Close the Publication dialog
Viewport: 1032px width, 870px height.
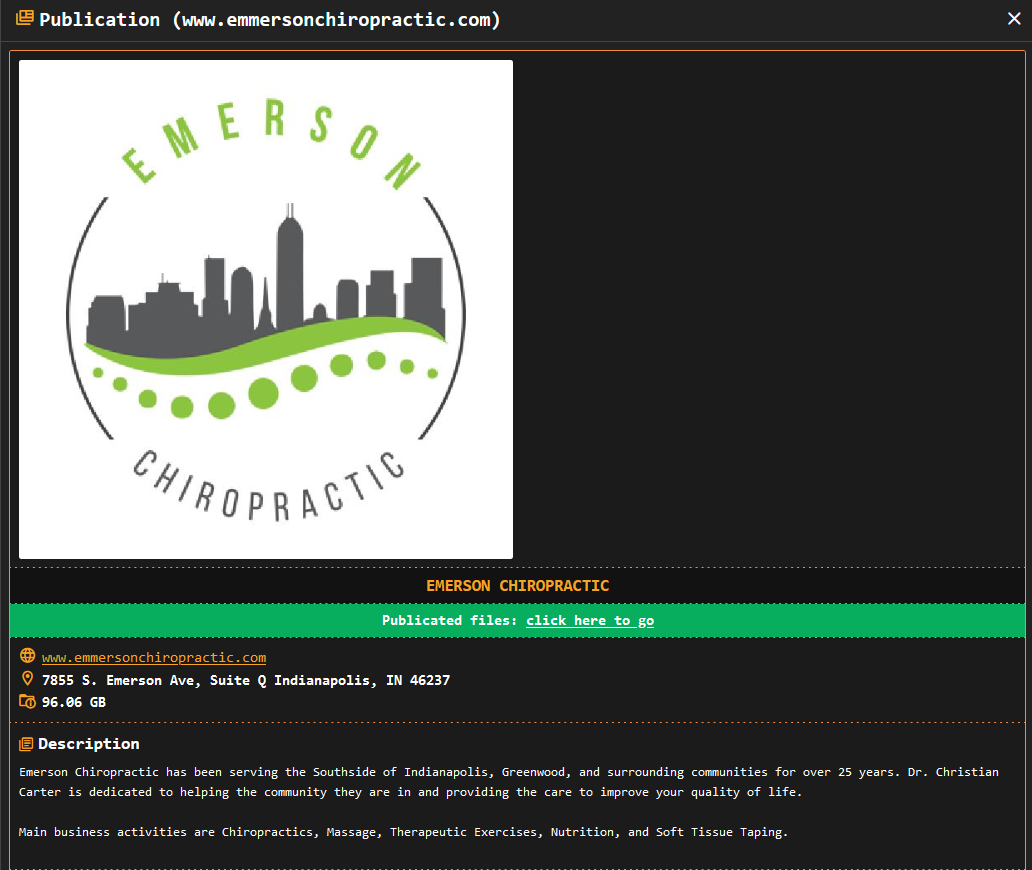[x=1014, y=19]
